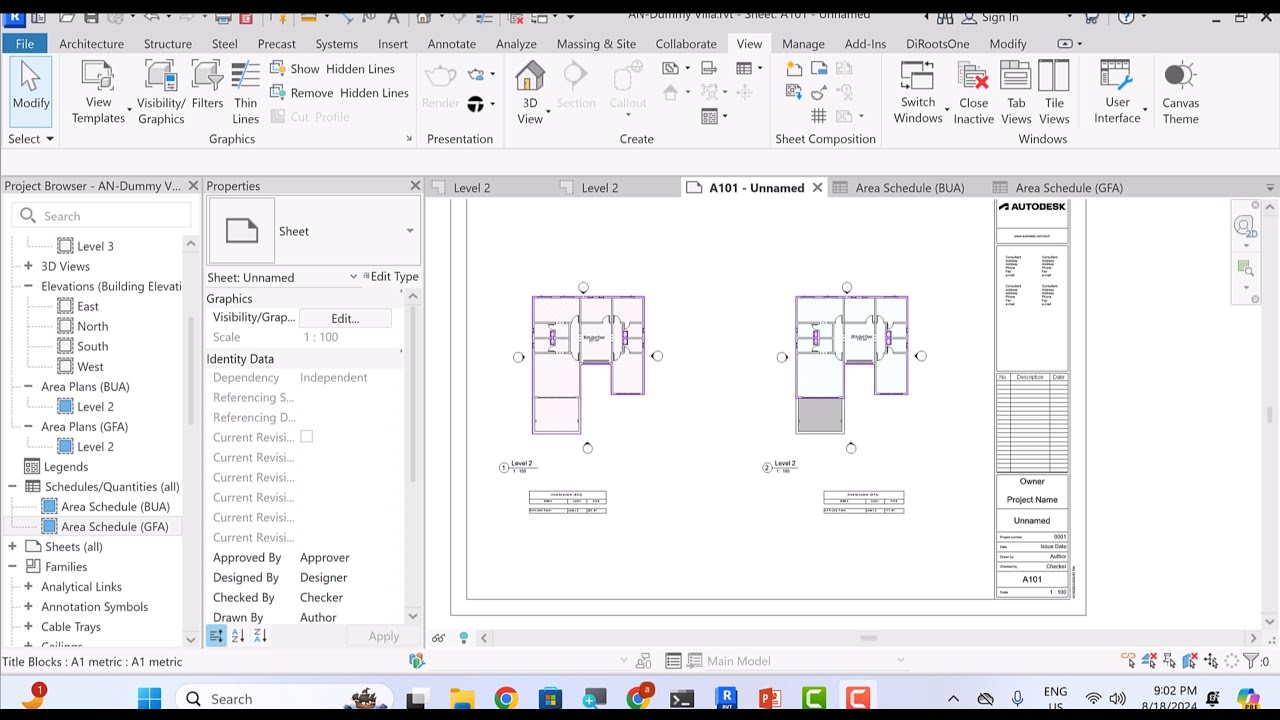Open the Annotate ribbon tab

pyautogui.click(x=452, y=44)
